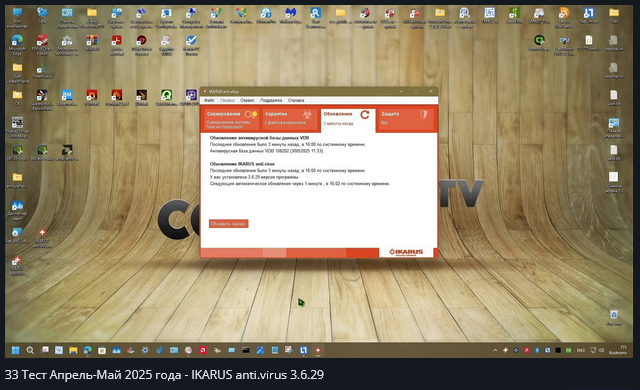Click the magnifier scan icon on Сканирование tab
Viewport: 640px width, 390px height.
click(251, 115)
